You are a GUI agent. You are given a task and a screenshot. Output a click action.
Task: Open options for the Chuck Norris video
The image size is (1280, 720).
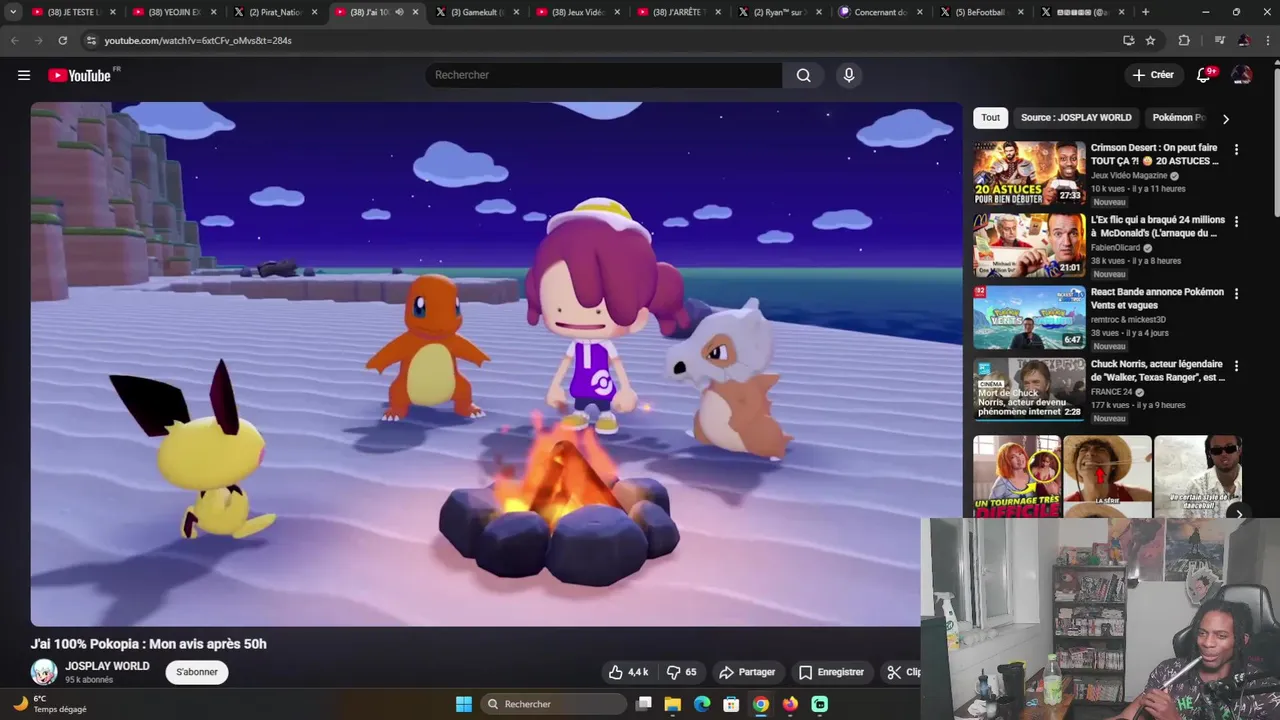(x=1236, y=366)
